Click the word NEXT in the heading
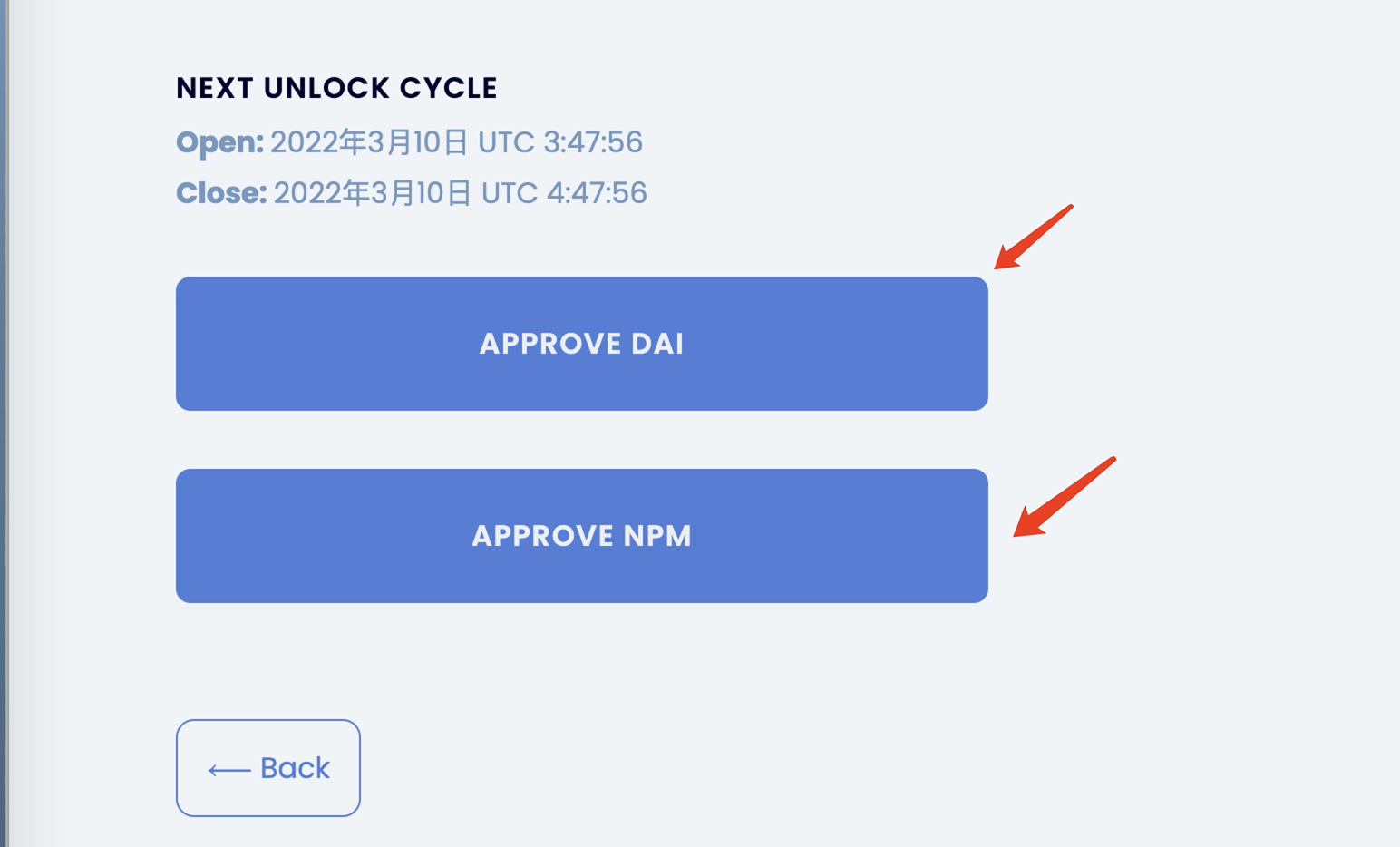 pyautogui.click(x=214, y=88)
